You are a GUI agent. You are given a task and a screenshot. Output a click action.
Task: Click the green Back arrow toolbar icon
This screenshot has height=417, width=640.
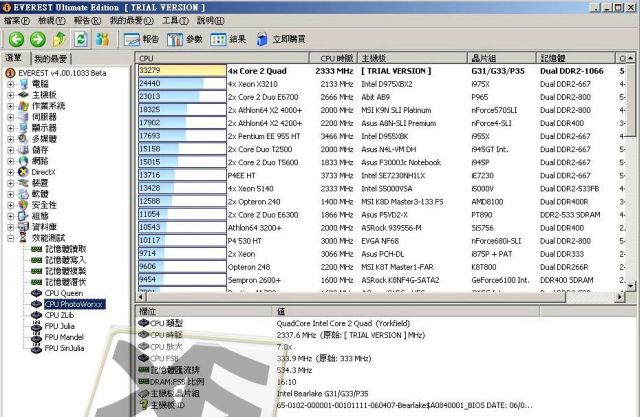coord(14,39)
